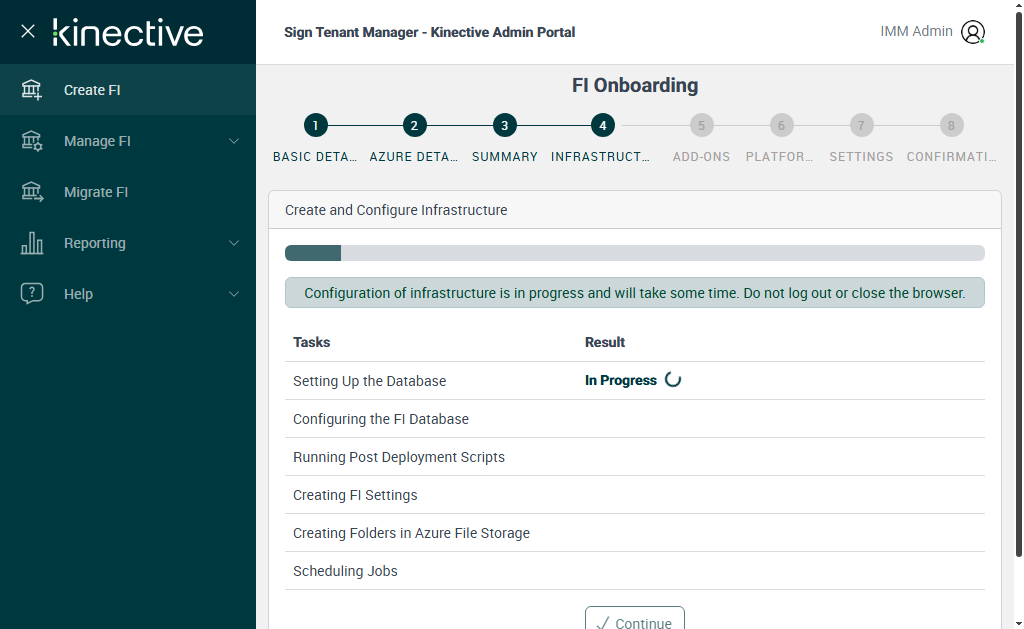Click the SUMMARY step label
The height and width of the screenshot is (629, 1024).
(x=505, y=157)
